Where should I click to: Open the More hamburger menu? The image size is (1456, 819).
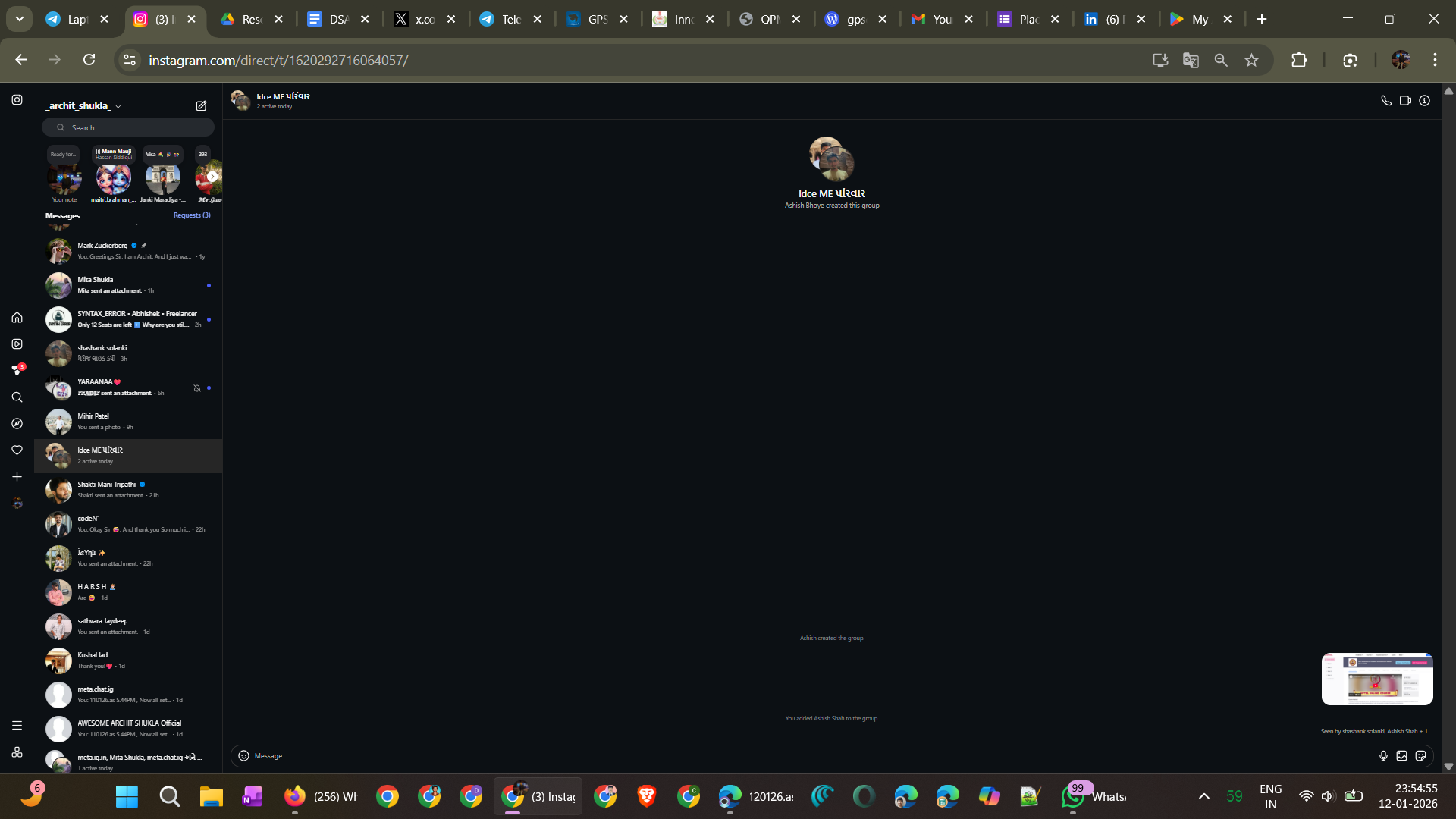(17, 726)
